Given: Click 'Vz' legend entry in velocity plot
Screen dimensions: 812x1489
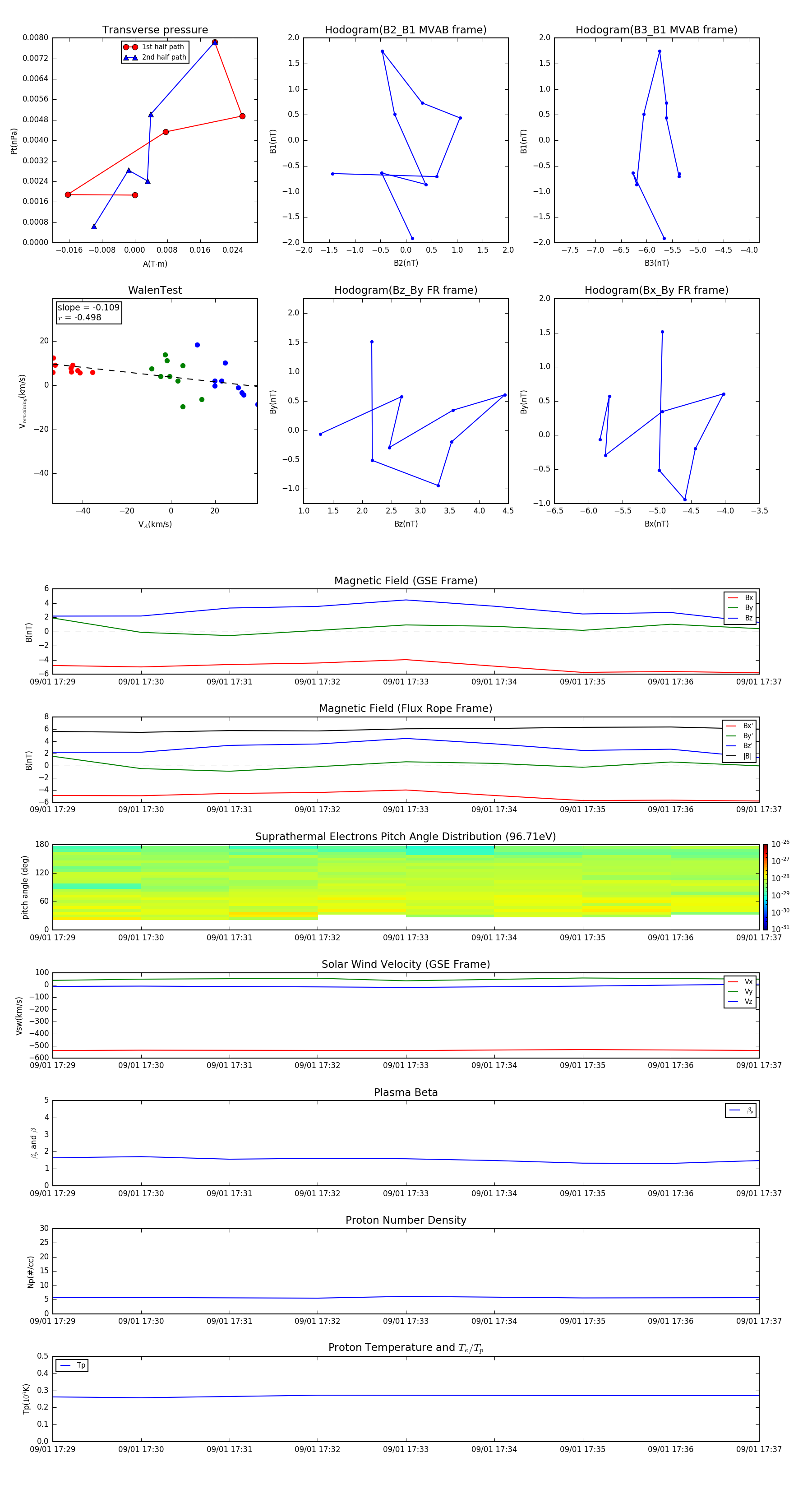Looking at the screenshot, I should (x=740, y=1001).
